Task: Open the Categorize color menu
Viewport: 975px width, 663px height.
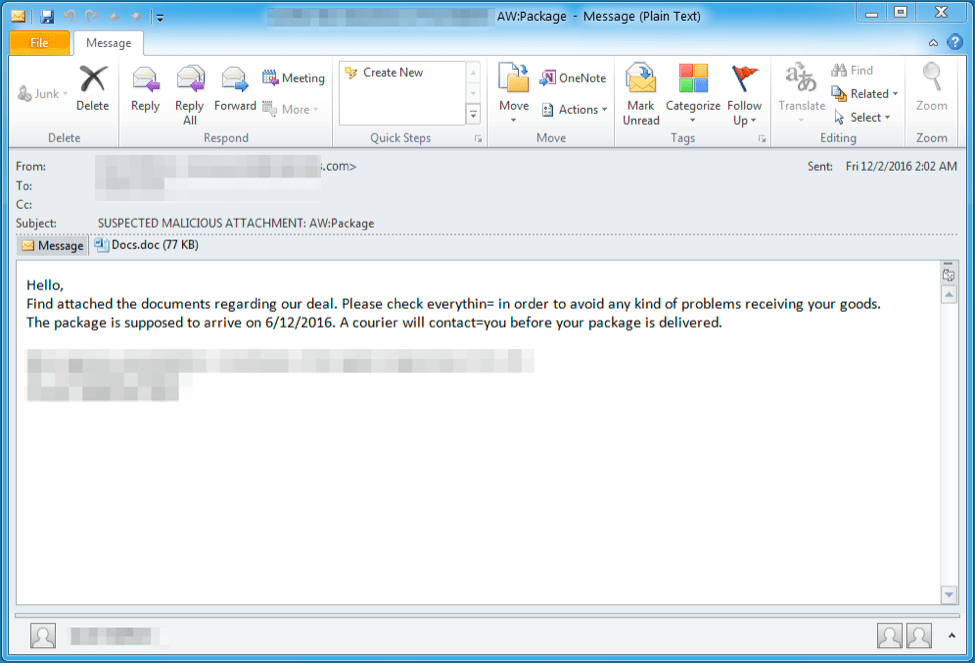Action: pyautogui.click(x=693, y=94)
